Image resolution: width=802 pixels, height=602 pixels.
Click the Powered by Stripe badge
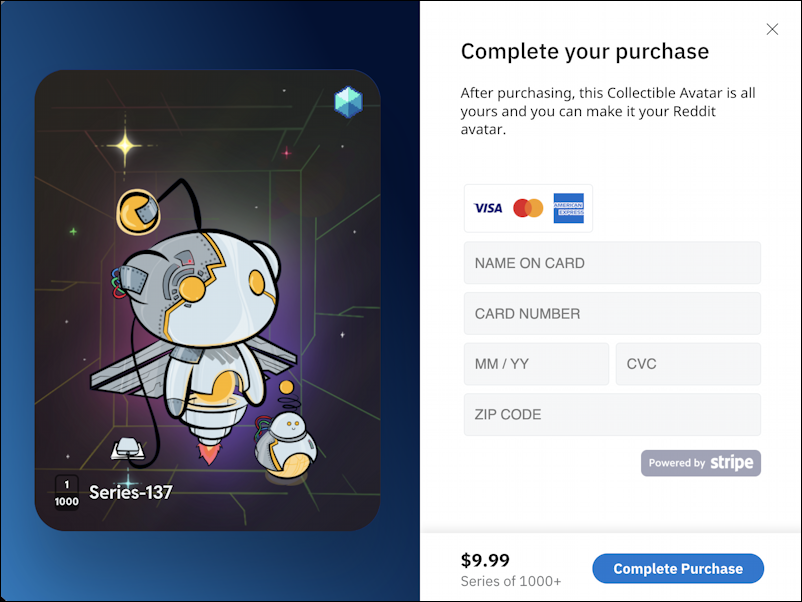pyautogui.click(x=701, y=463)
